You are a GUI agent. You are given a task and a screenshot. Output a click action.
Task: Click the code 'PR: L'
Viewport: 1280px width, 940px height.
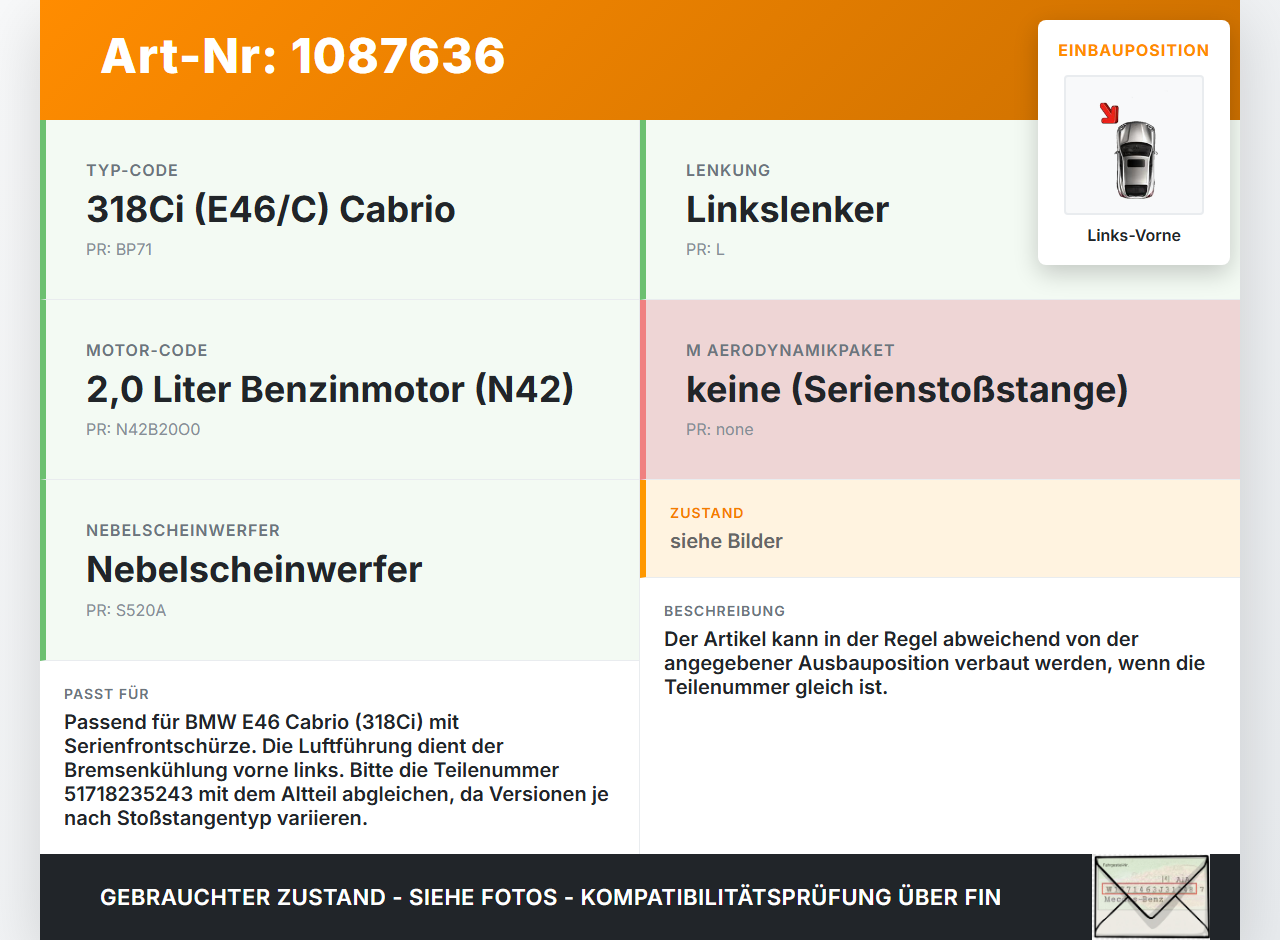pos(705,250)
